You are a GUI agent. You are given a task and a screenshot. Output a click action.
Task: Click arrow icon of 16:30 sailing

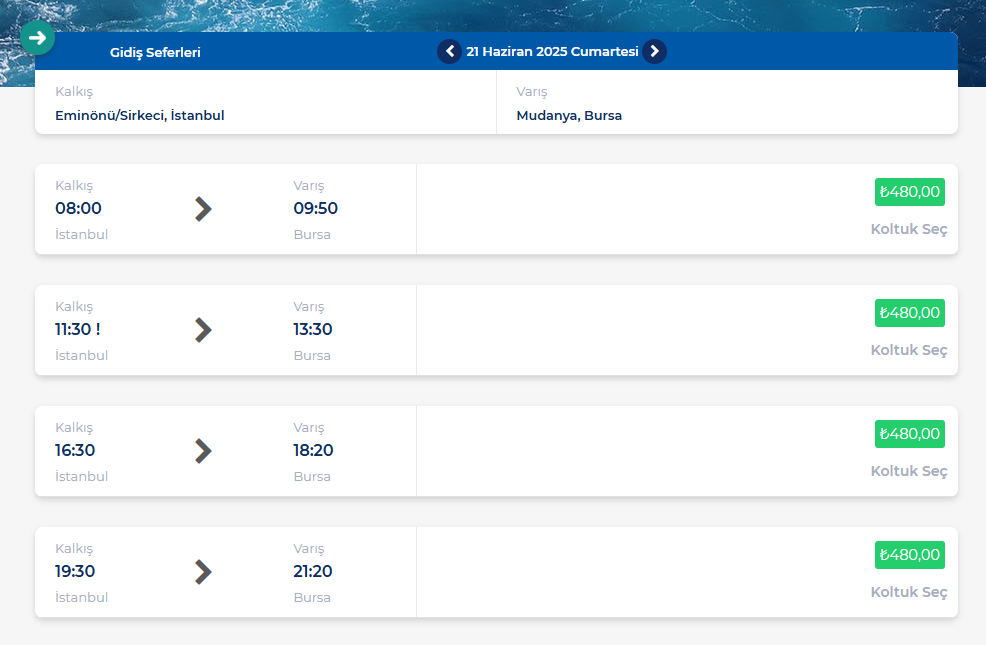pos(203,451)
